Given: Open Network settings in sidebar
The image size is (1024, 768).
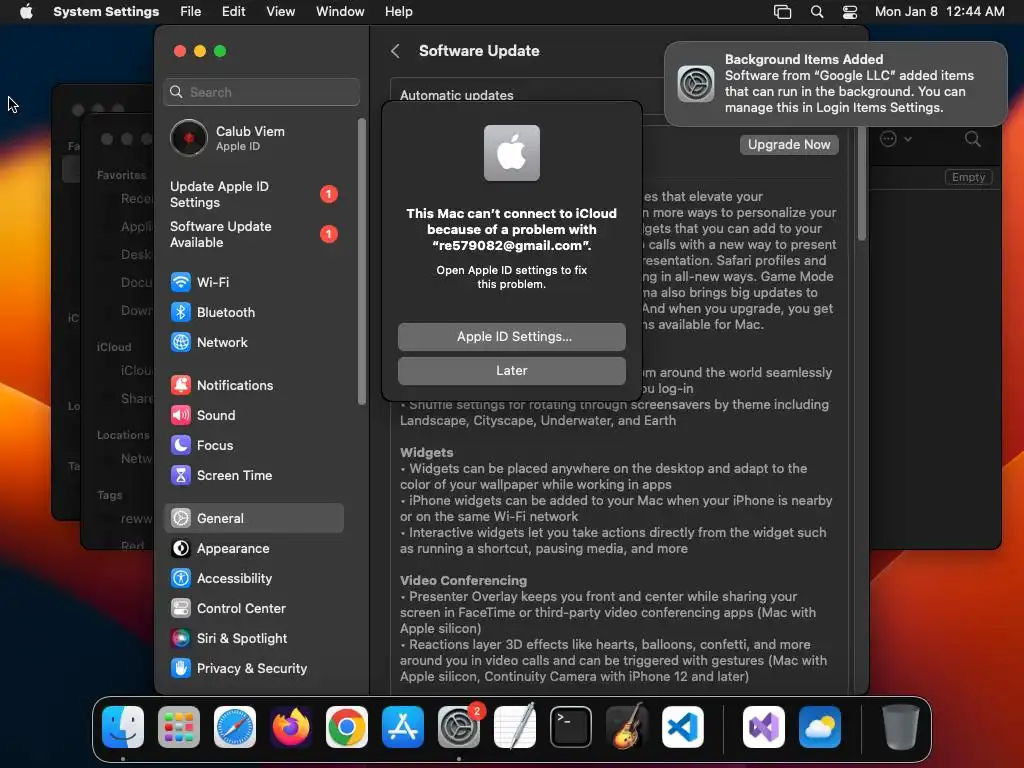Looking at the screenshot, I should coord(209,342).
